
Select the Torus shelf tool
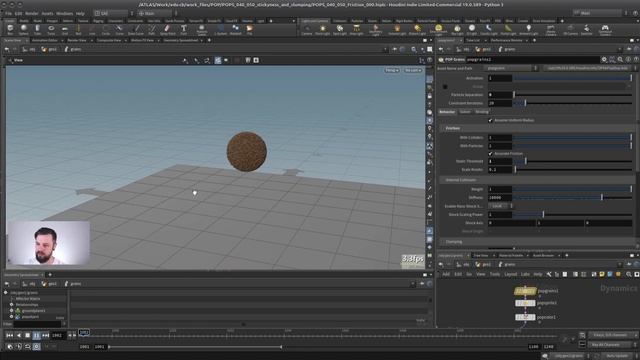(x=51, y=29)
